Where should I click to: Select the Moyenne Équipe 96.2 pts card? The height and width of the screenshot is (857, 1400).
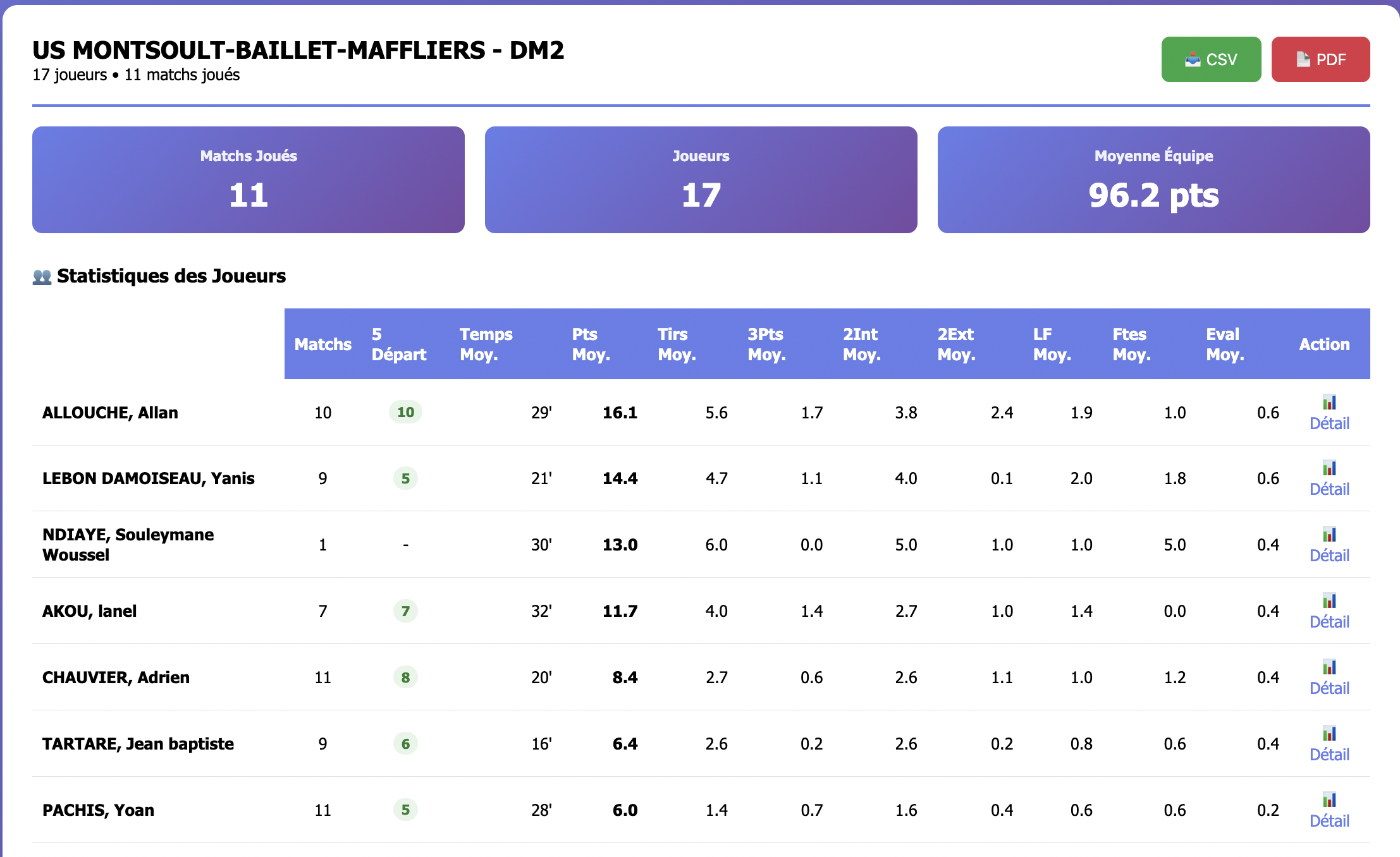pos(1153,179)
